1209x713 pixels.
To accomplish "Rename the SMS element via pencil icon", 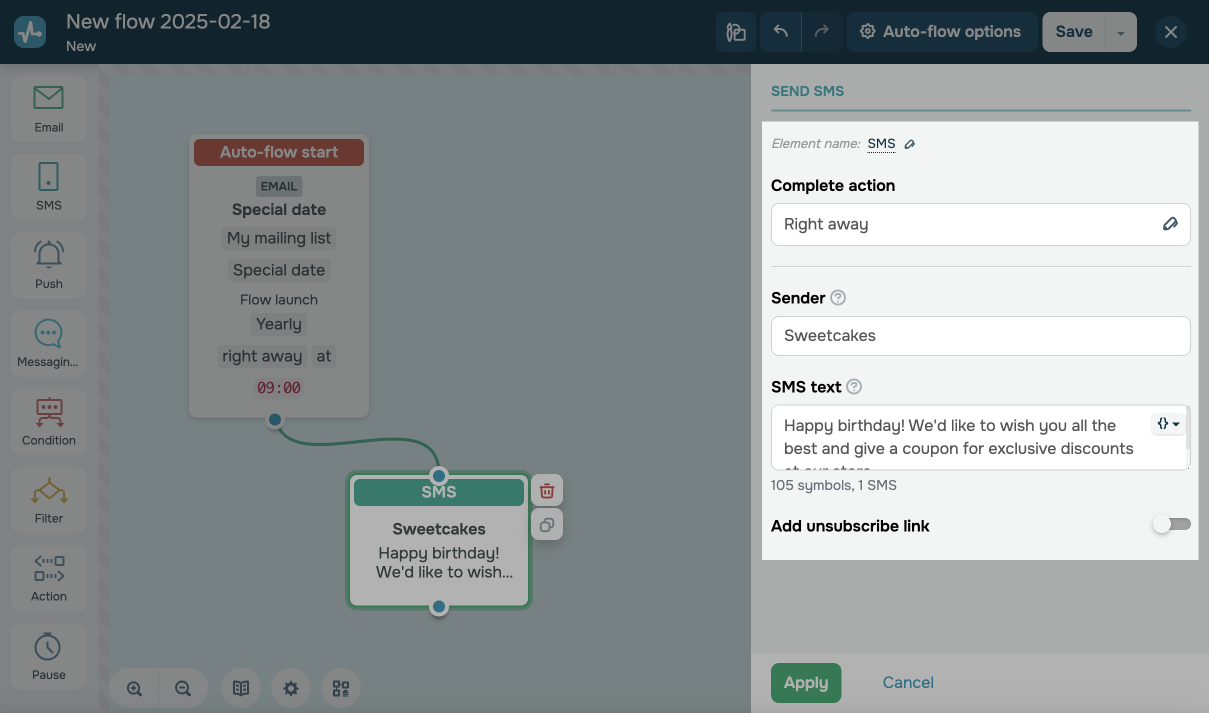I will pyautogui.click(x=909, y=144).
